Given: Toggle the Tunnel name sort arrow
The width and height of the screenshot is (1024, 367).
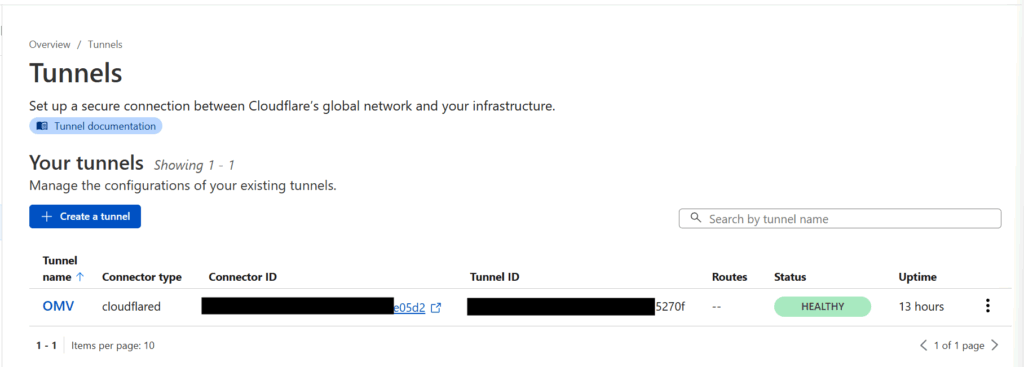Looking at the screenshot, I should tap(80, 277).
